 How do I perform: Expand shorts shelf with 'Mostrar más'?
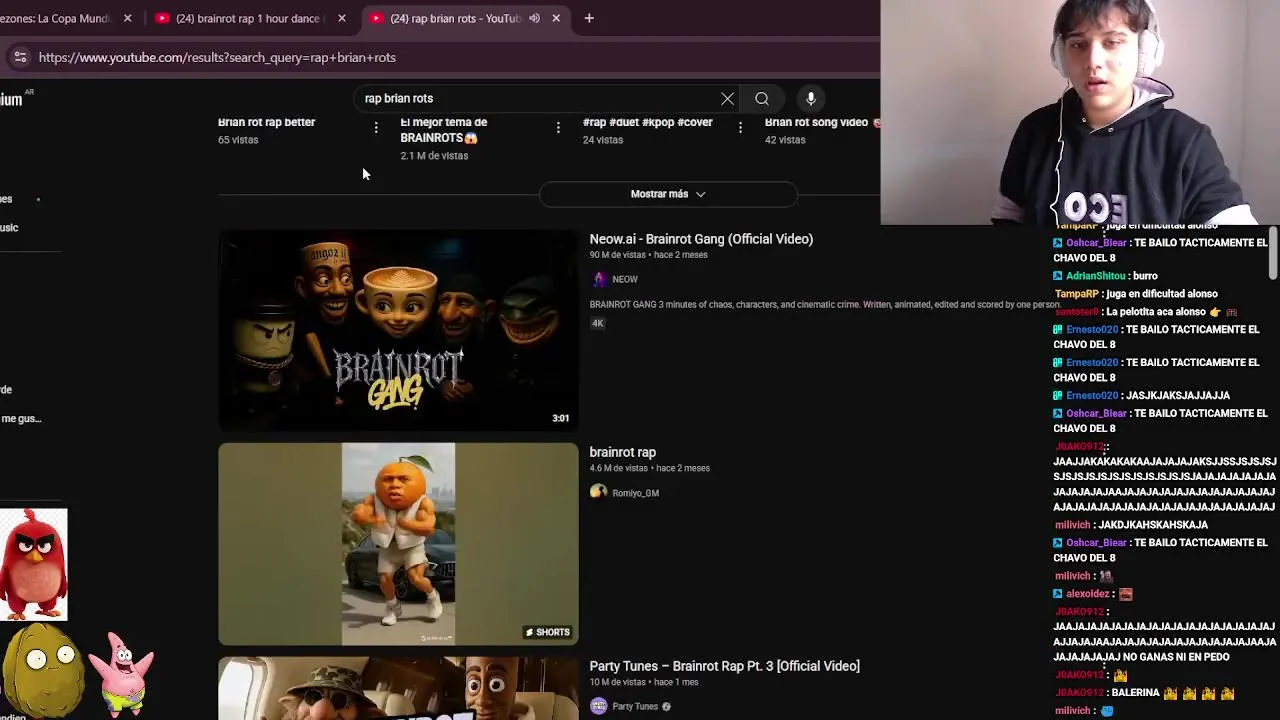pyautogui.click(x=668, y=194)
